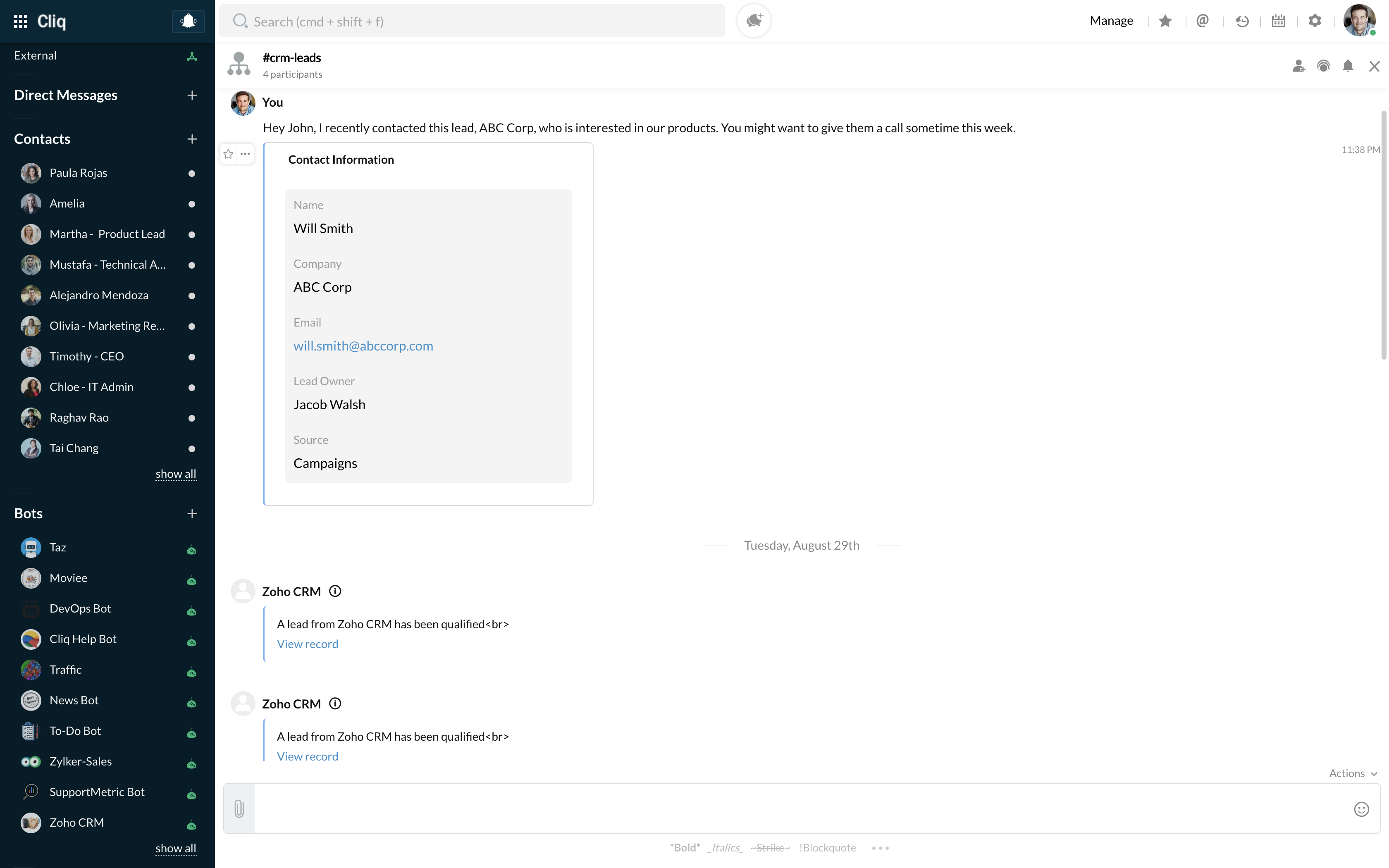Click the attachment paperclip icon
1389x868 pixels.
[x=239, y=808]
